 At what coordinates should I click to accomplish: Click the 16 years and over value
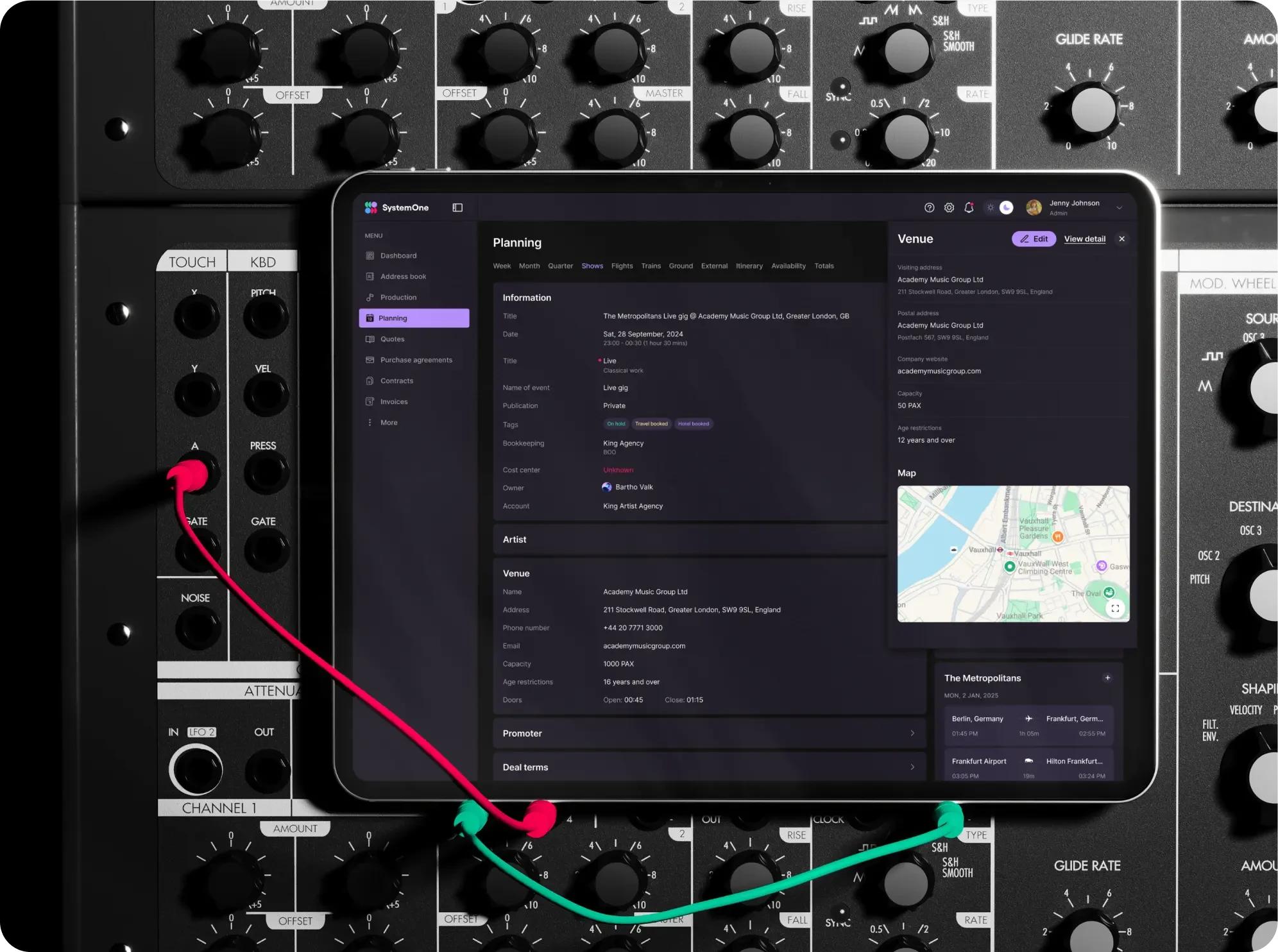click(631, 682)
